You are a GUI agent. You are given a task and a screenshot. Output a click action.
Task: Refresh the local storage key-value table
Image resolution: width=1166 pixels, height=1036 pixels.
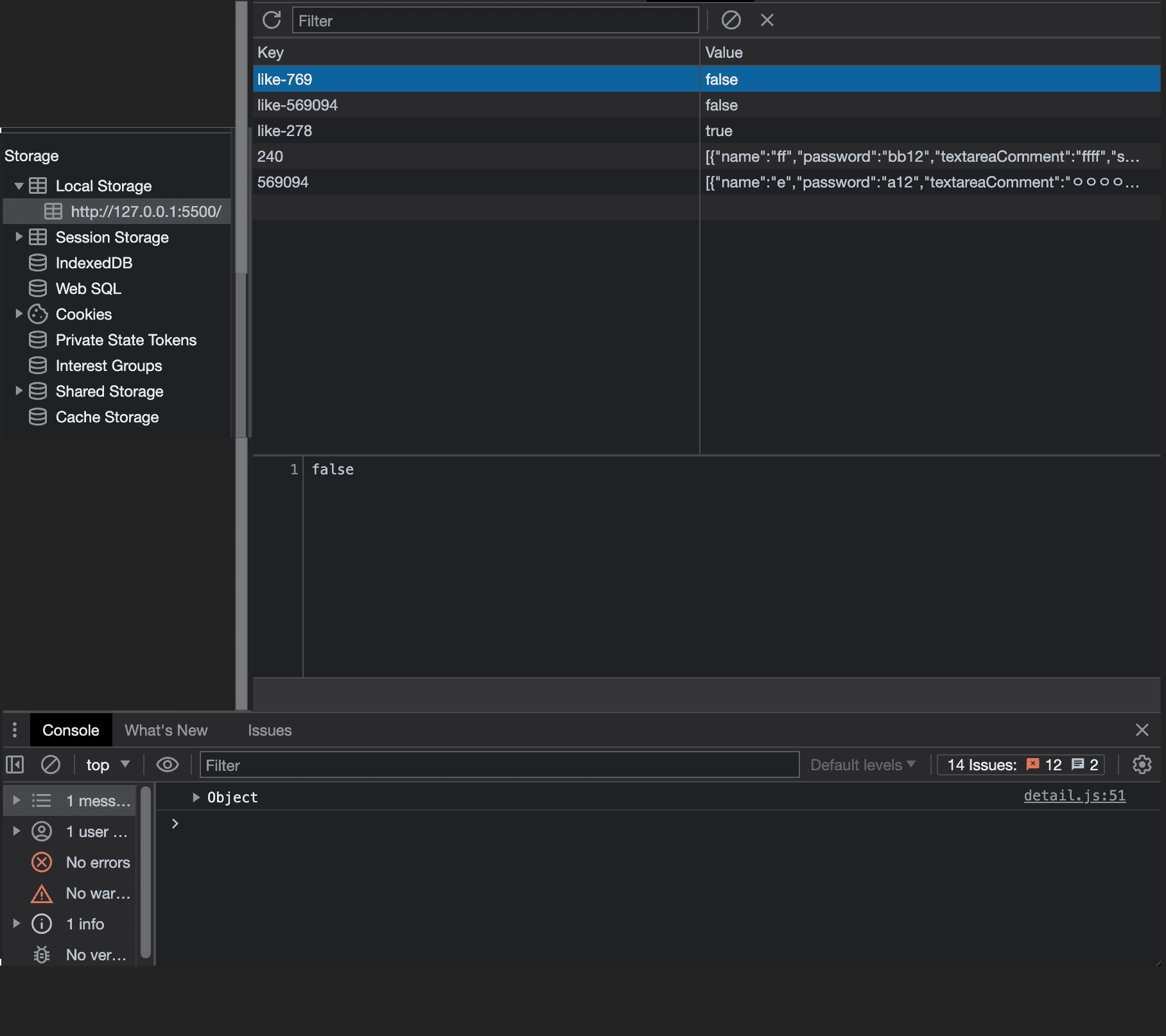(272, 20)
